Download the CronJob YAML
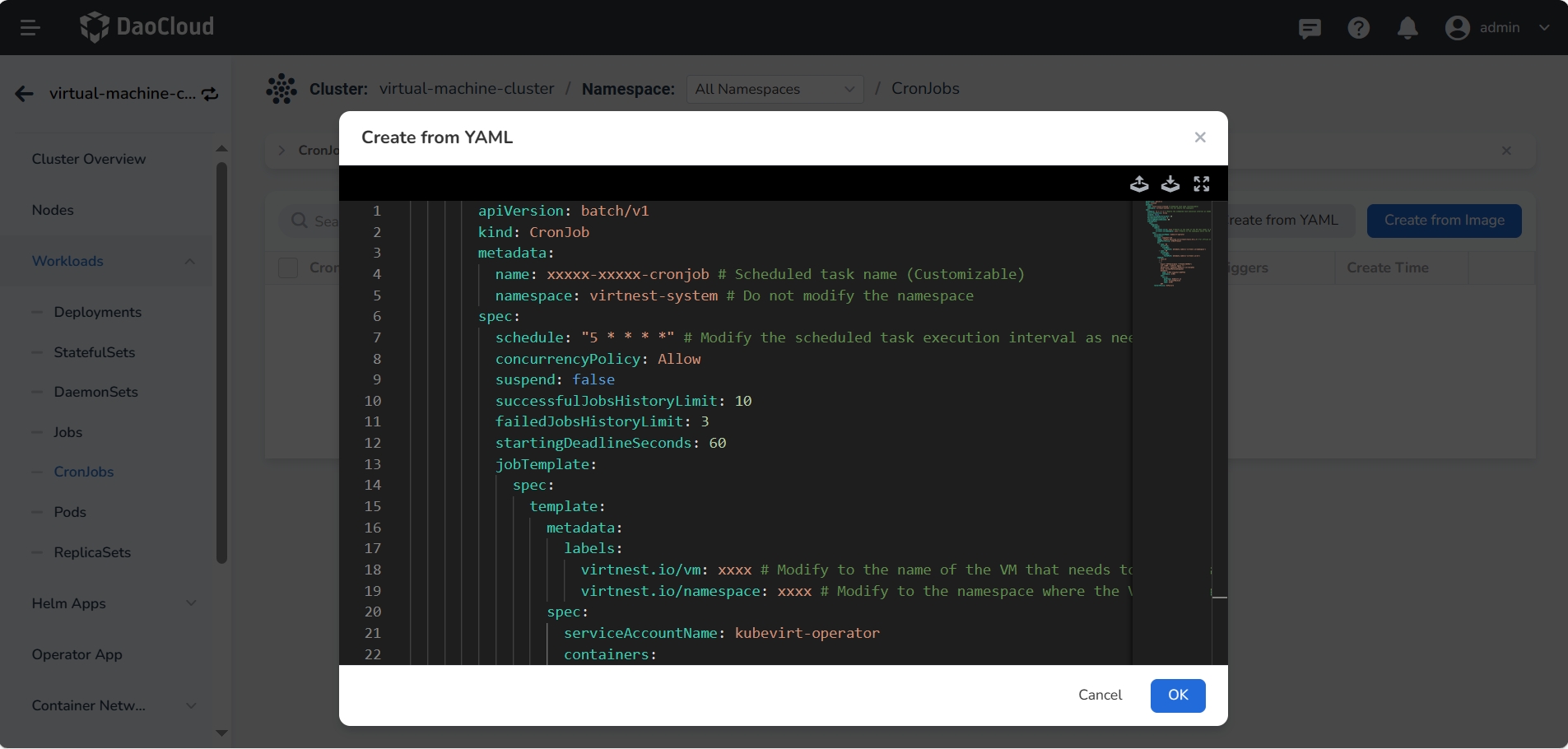Viewport: 1568px width, 749px height. point(1170,183)
